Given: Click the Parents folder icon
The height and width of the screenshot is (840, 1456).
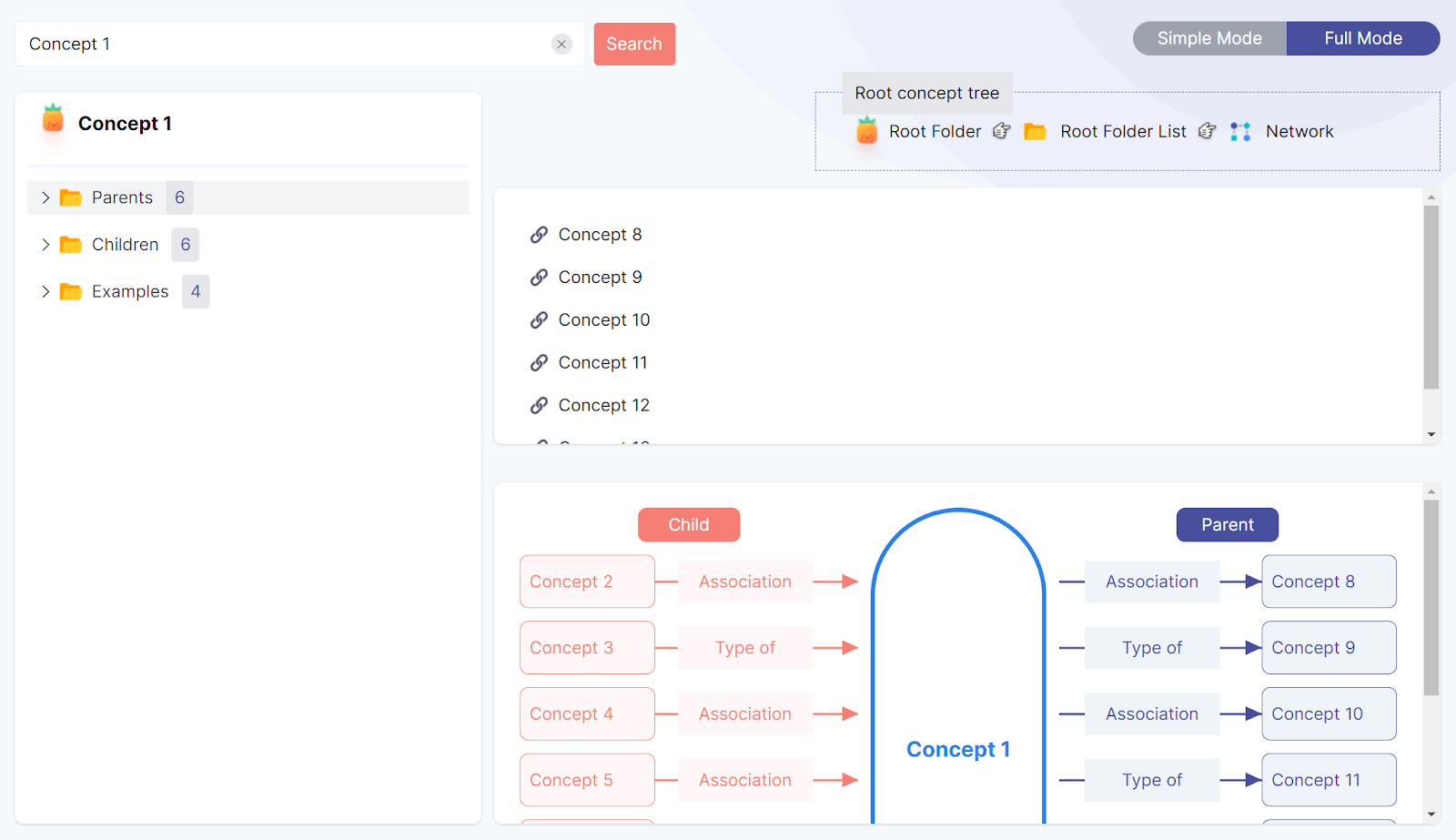Looking at the screenshot, I should 71,197.
